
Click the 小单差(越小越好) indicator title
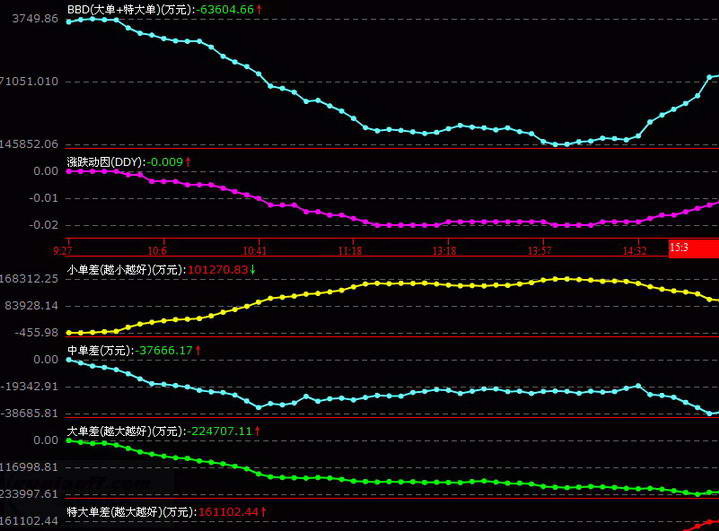[x=125, y=270]
